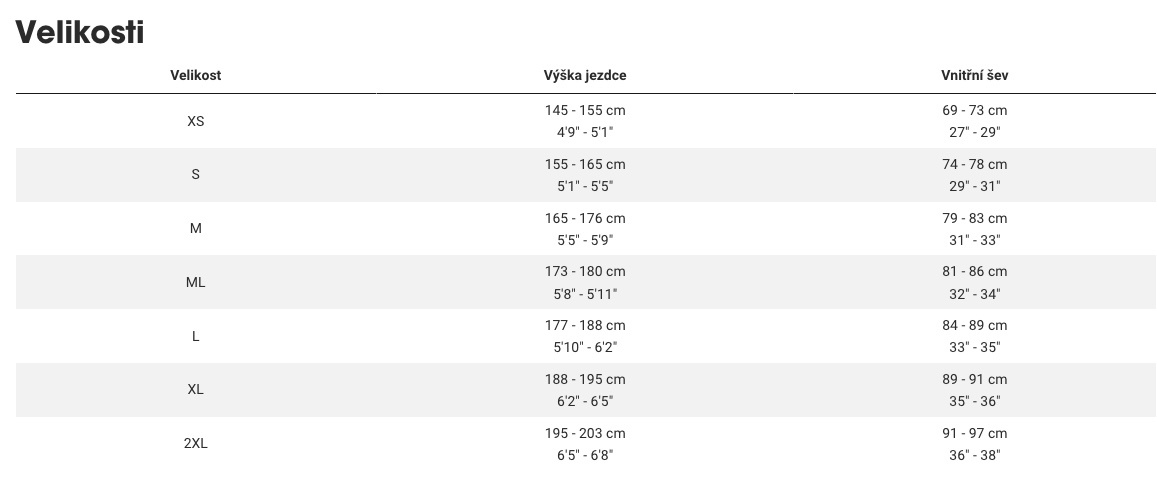
Task: Click the Výška jezdce column header
Action: 585,75
